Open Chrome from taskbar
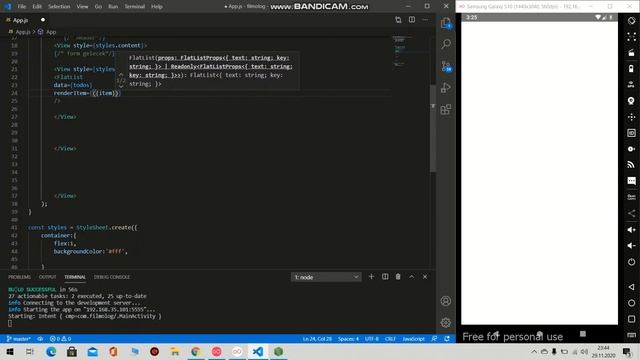The width and height of the screenshot is (640, 360). 196,351
